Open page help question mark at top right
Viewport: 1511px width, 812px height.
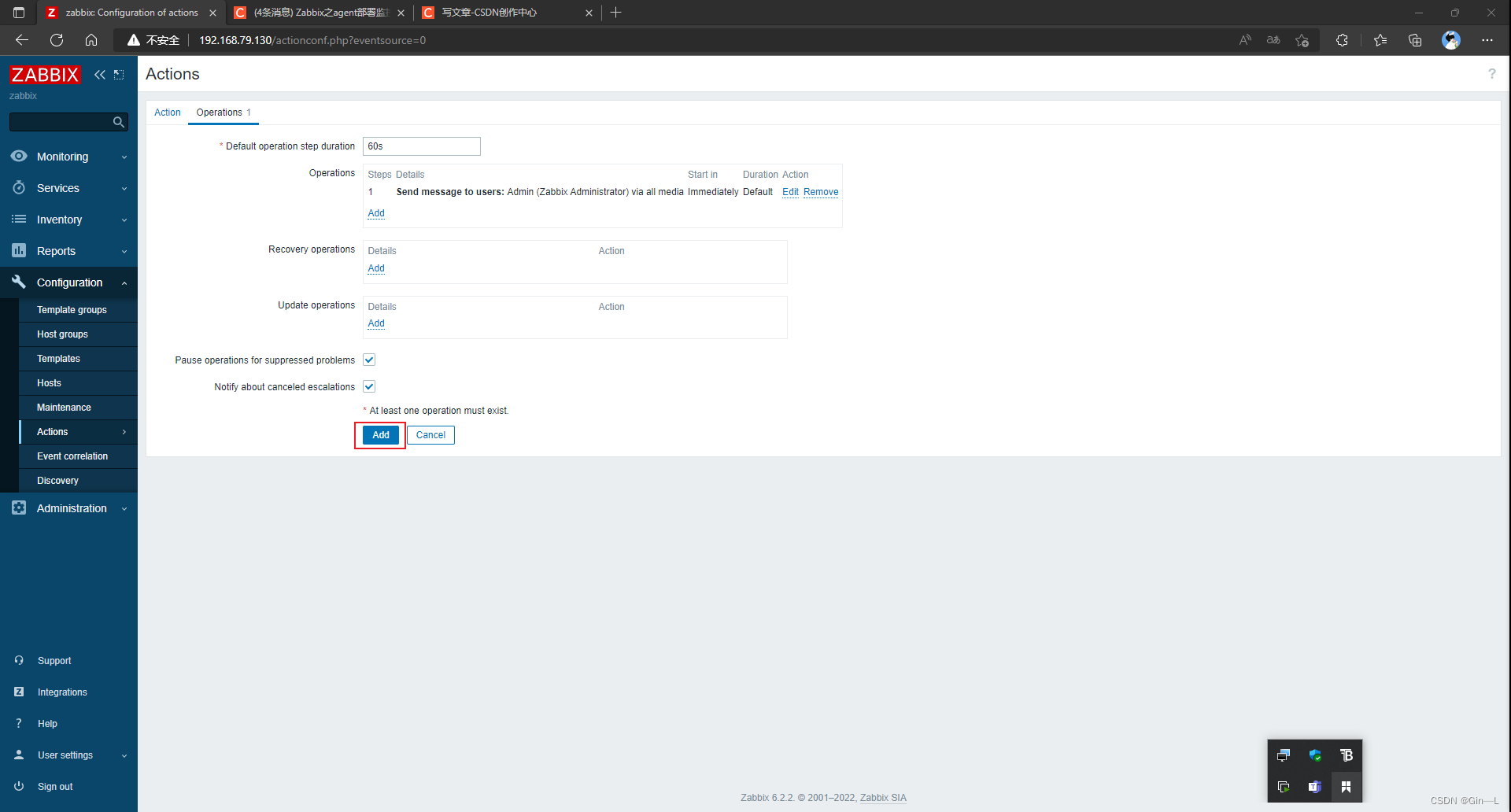(1491, 74)
